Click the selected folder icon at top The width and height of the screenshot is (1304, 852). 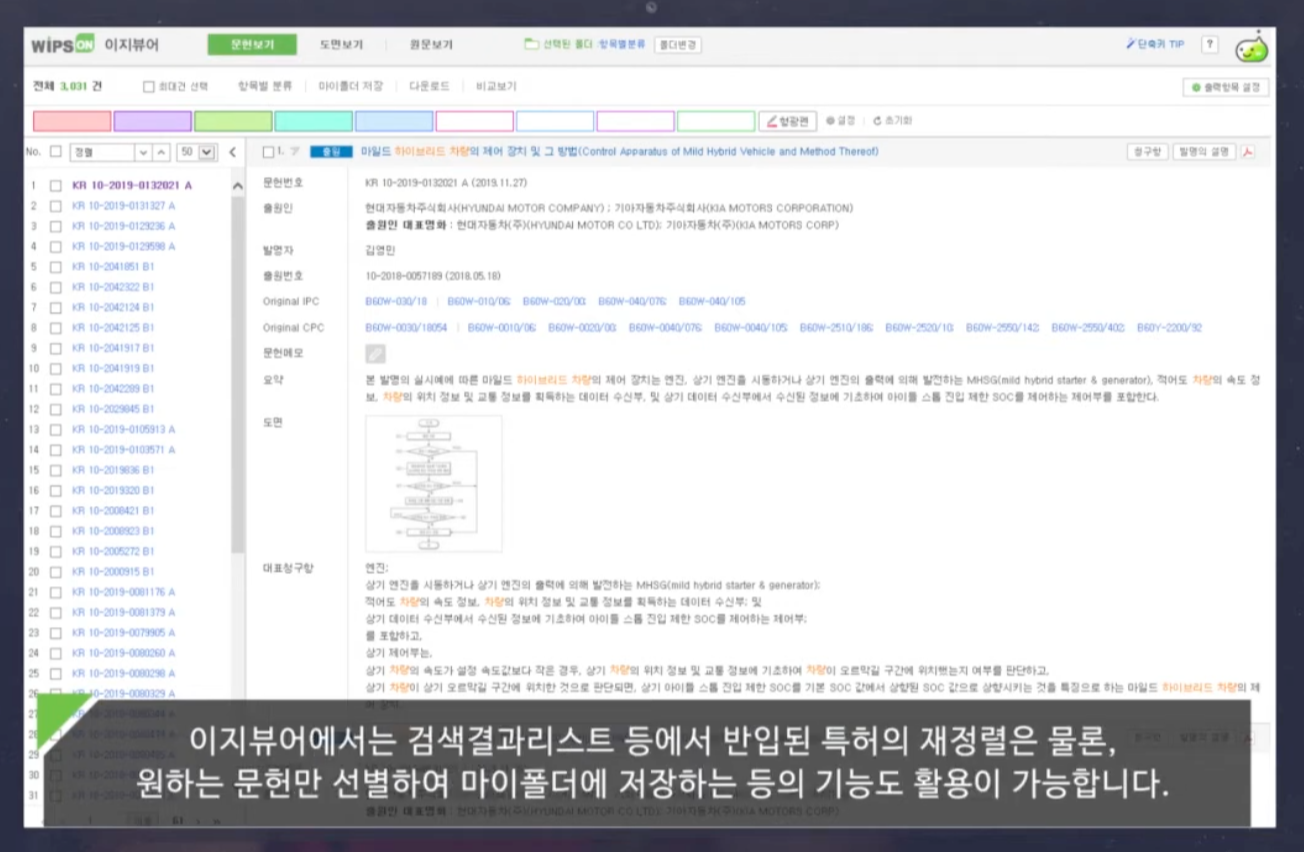point(531,44)
